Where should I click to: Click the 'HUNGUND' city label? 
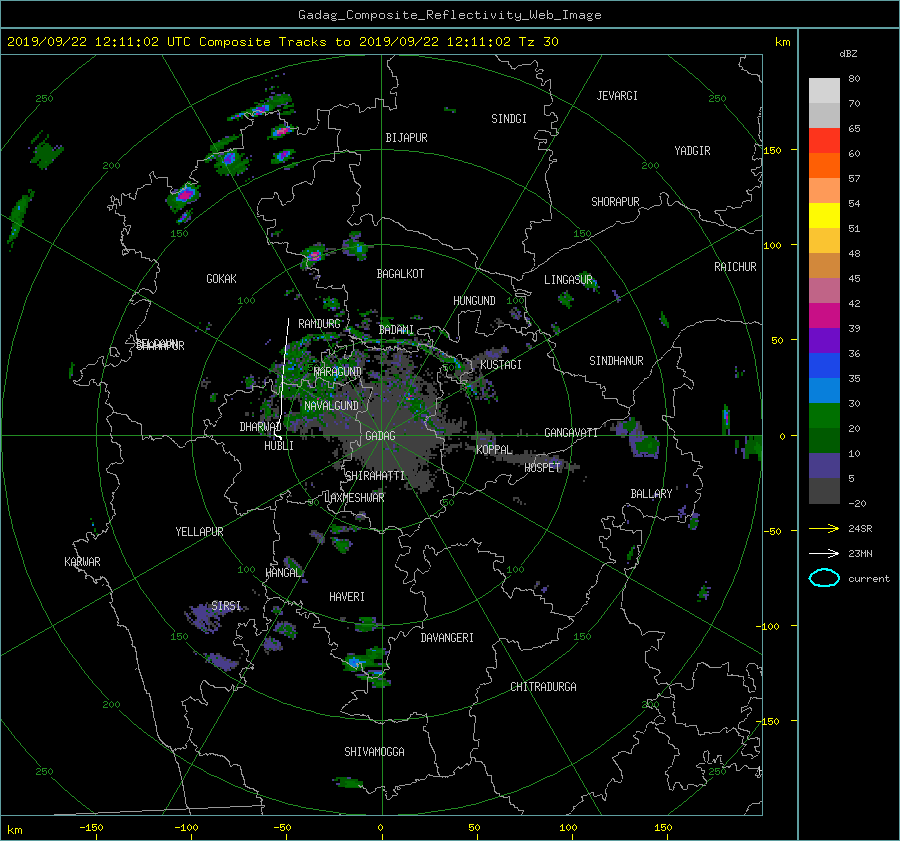[x=474, y=301]
